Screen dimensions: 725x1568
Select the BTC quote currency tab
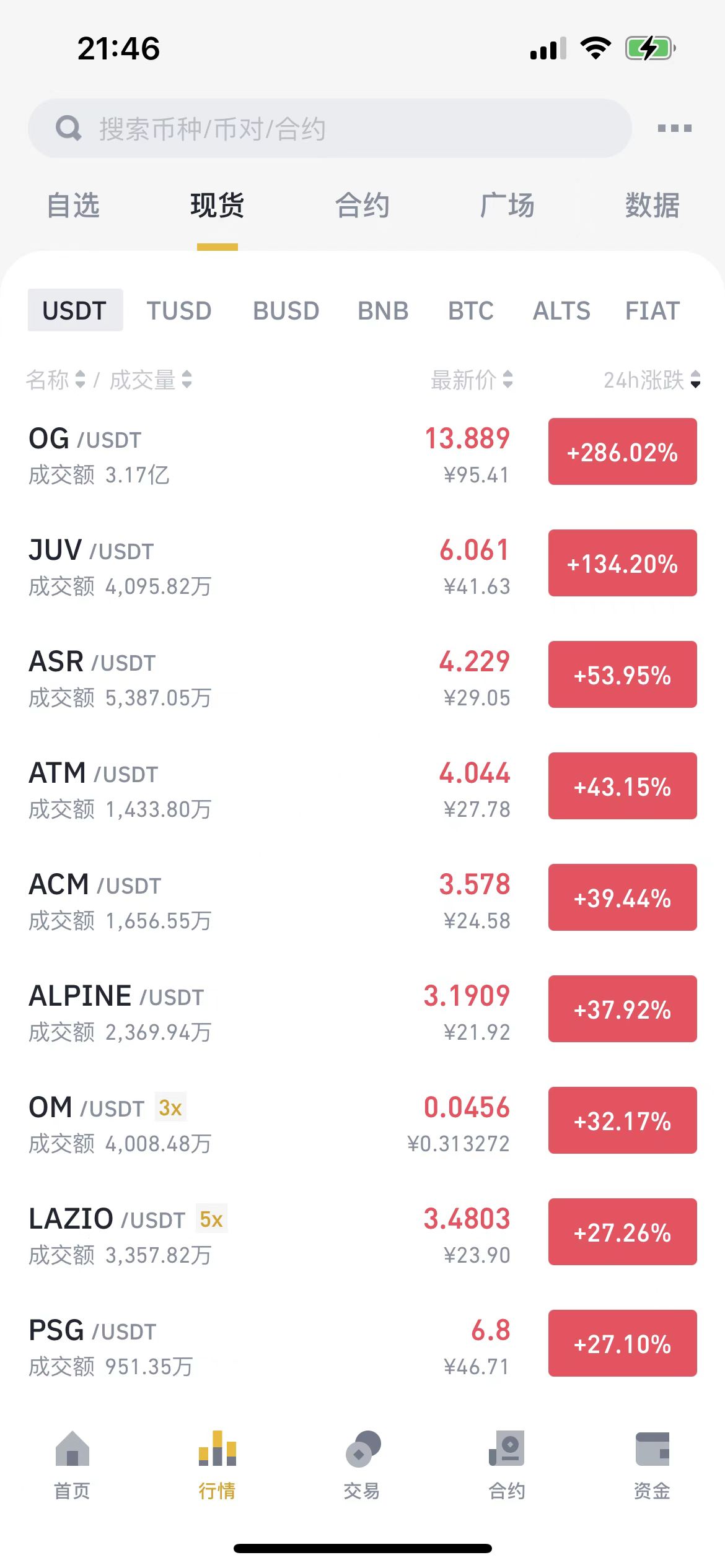471,310
